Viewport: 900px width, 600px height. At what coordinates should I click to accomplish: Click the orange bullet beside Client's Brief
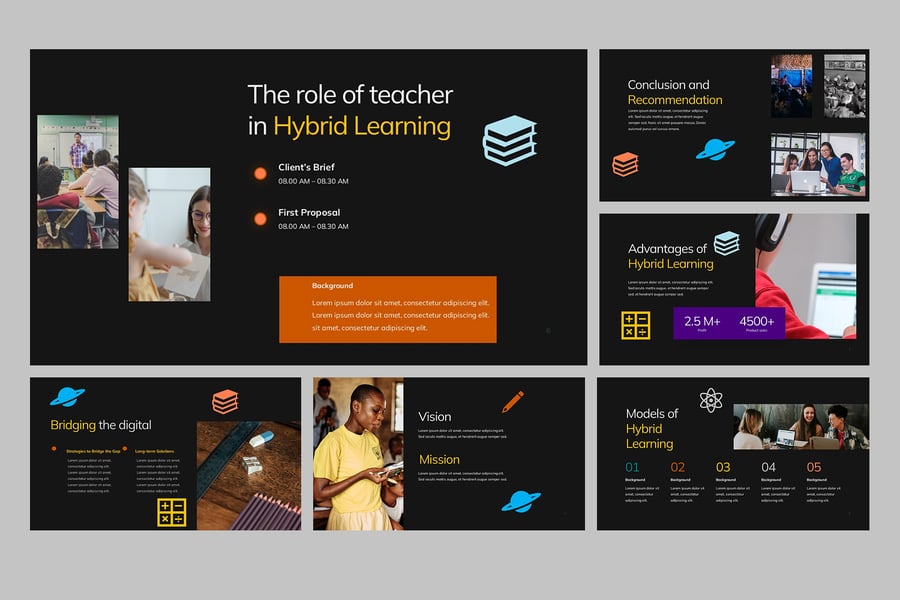pos(260,173)
